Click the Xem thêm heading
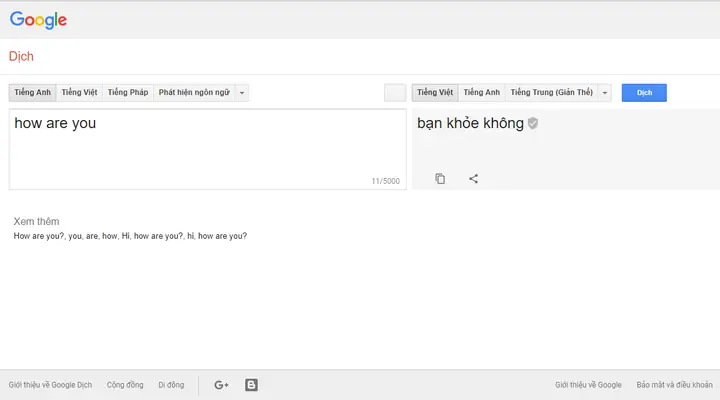This screenshot has width=720, height=400. pyautogui.click(x=36, y=221)
